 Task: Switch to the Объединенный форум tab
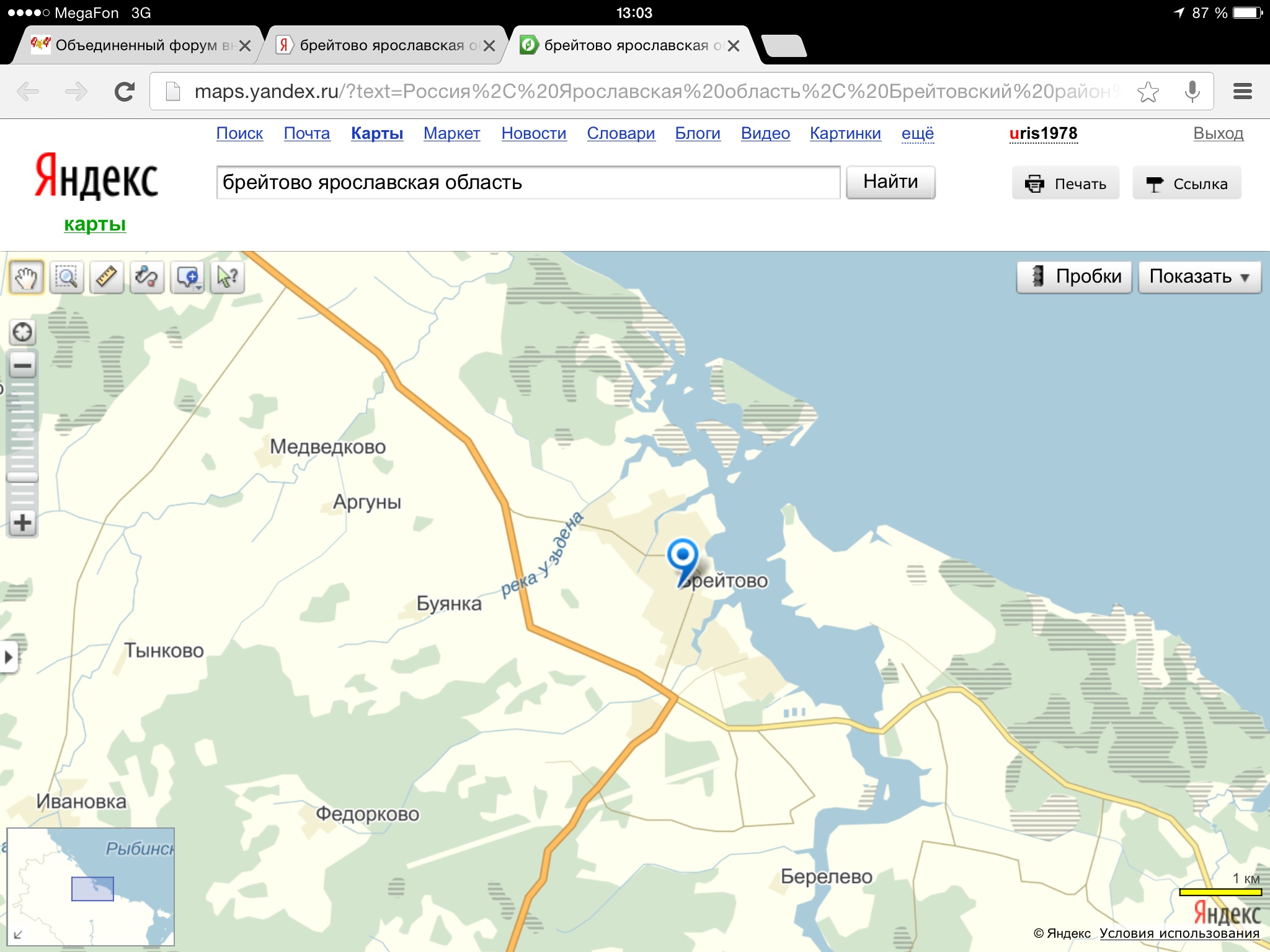tap(135, 45)
